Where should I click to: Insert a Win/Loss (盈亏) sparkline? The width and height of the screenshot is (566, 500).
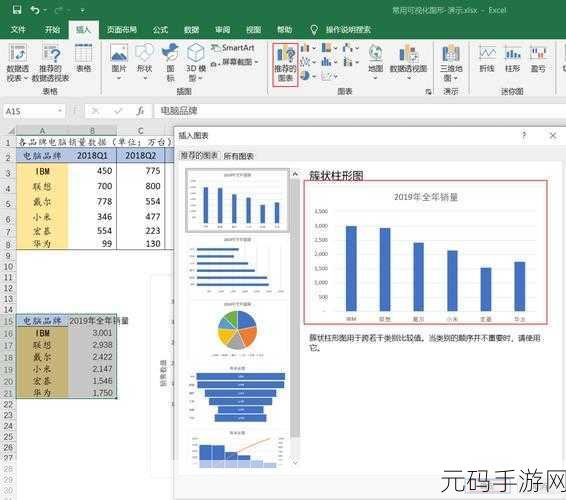tap(538, 58)
